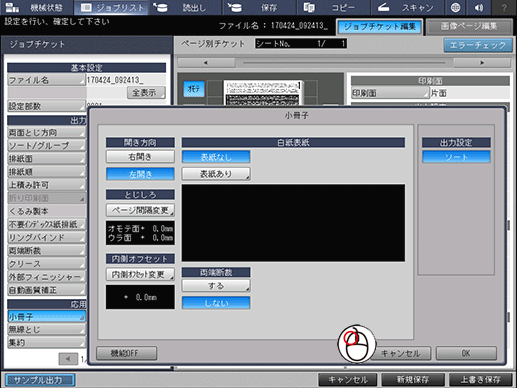Click the job ticket list previous page arrow

(68, 359)
